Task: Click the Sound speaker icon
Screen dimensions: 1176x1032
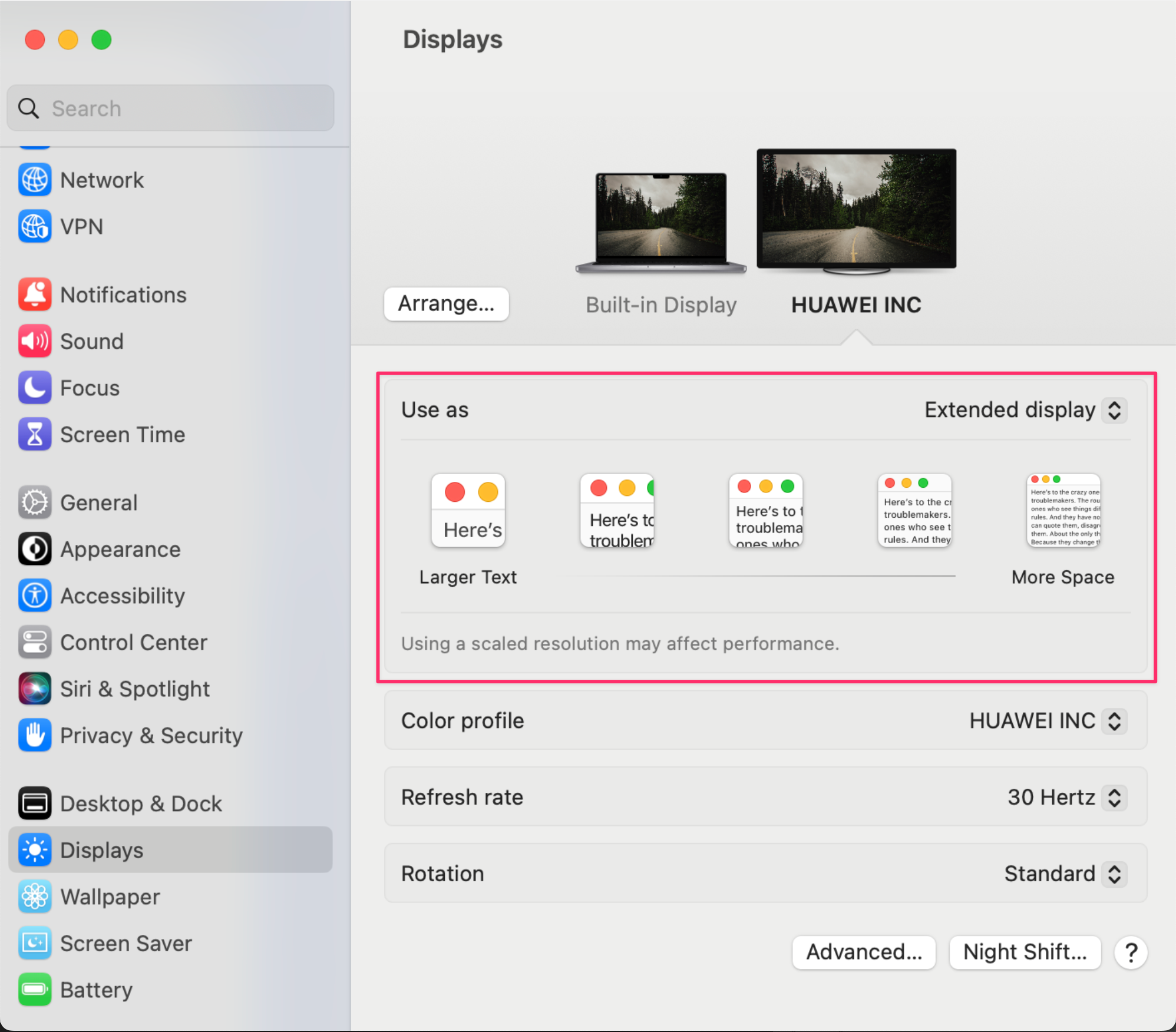Action: pos(35,341)
